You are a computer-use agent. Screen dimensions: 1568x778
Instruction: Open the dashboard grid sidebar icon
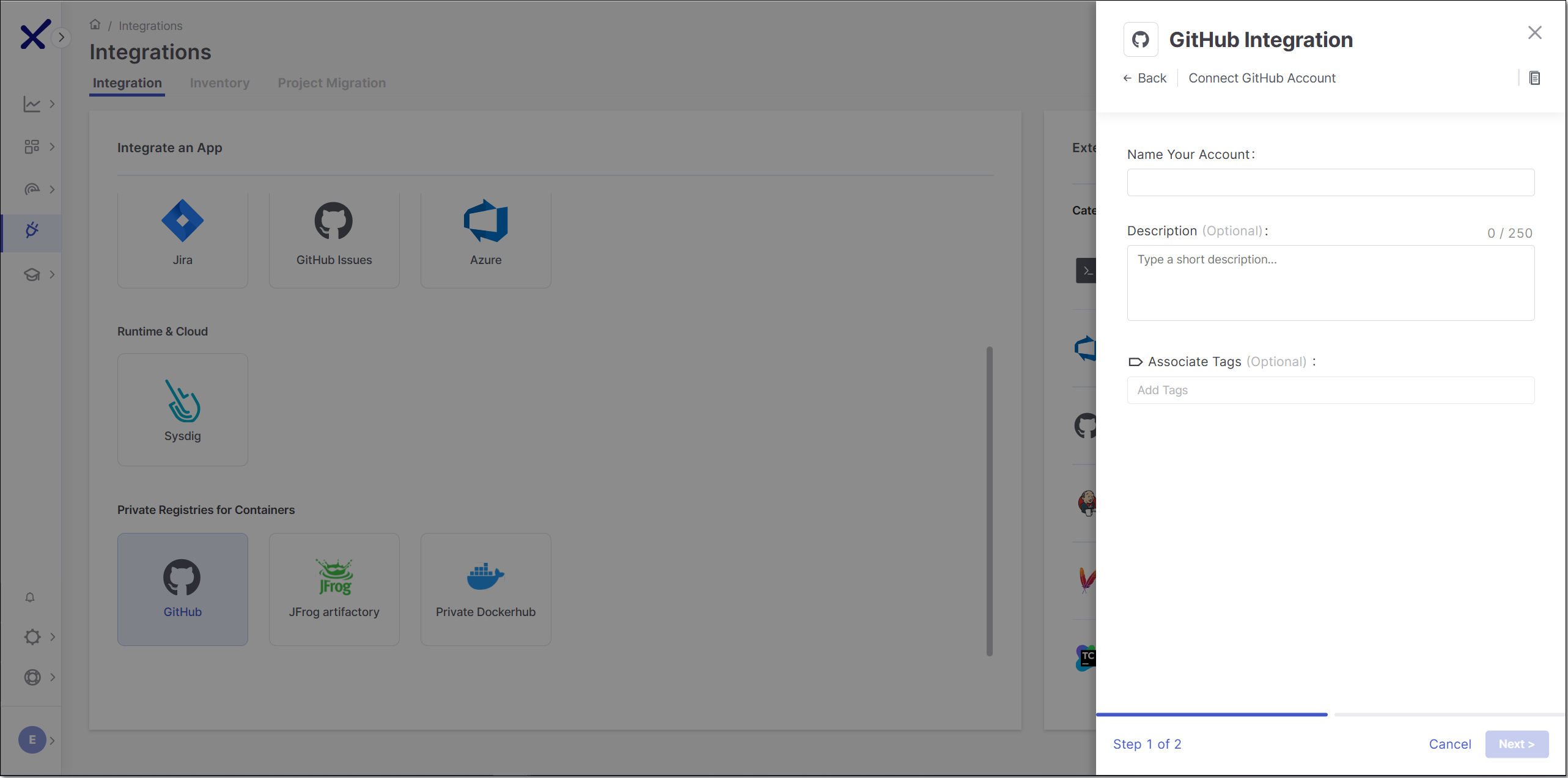tap(32, 147)
